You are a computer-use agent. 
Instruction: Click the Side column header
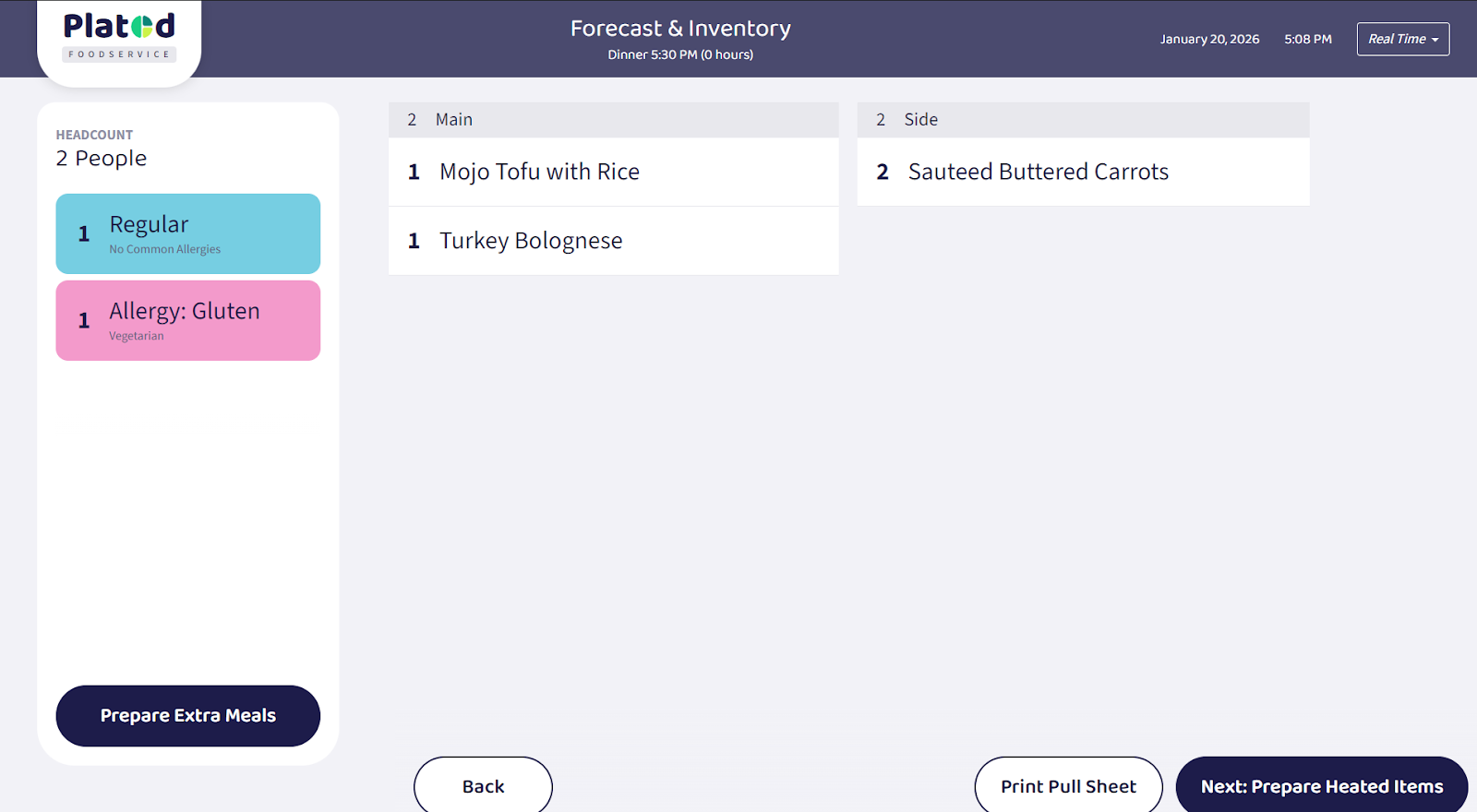pos(1083,120)
